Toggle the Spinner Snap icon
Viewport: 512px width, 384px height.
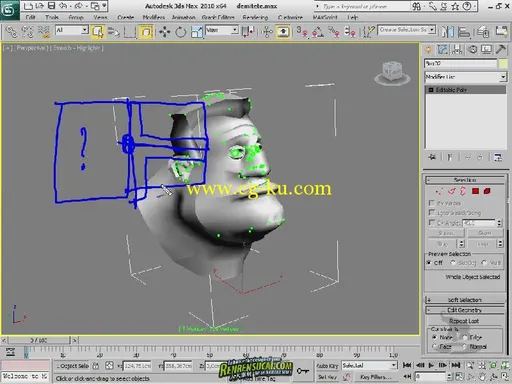click(350, 32)
